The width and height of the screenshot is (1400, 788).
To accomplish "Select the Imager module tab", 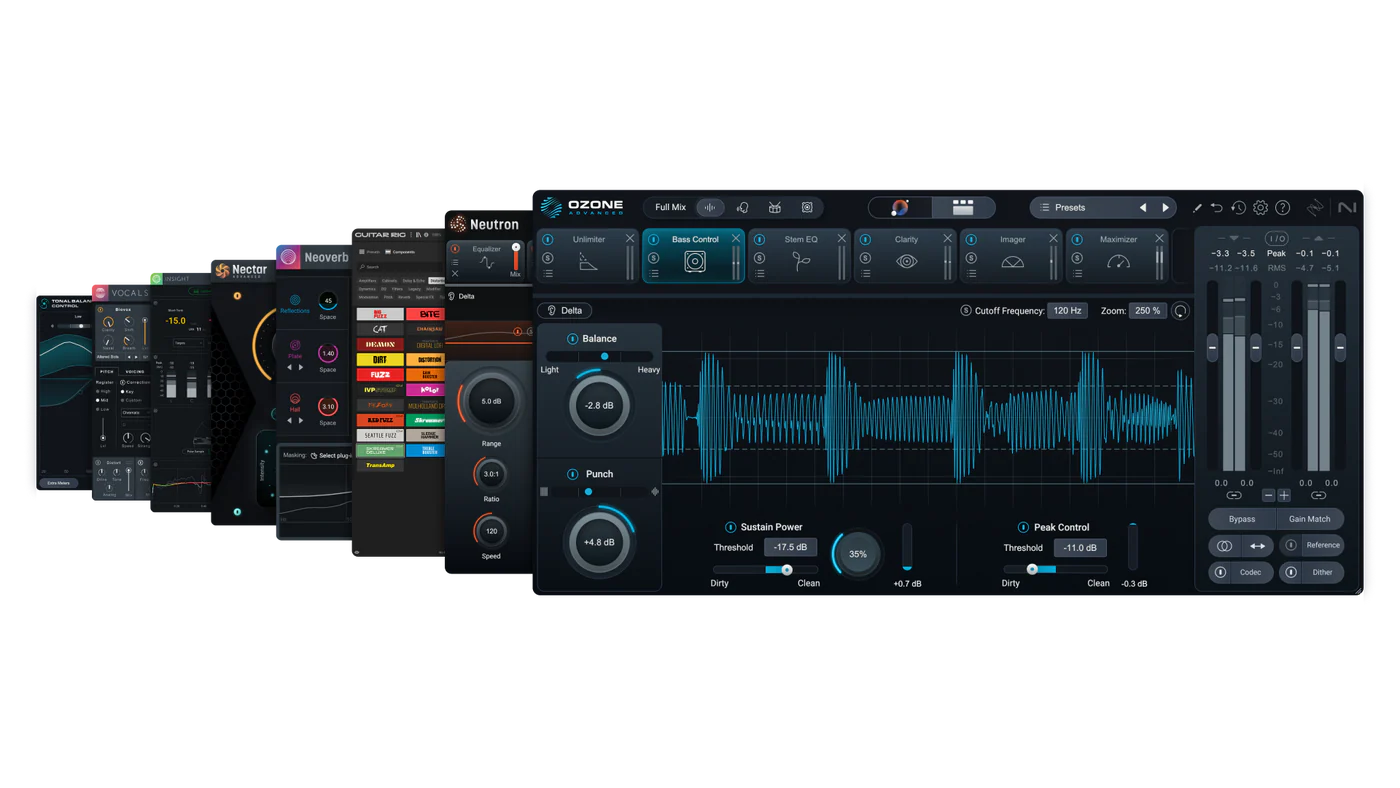I will [x=1012, y=256].
